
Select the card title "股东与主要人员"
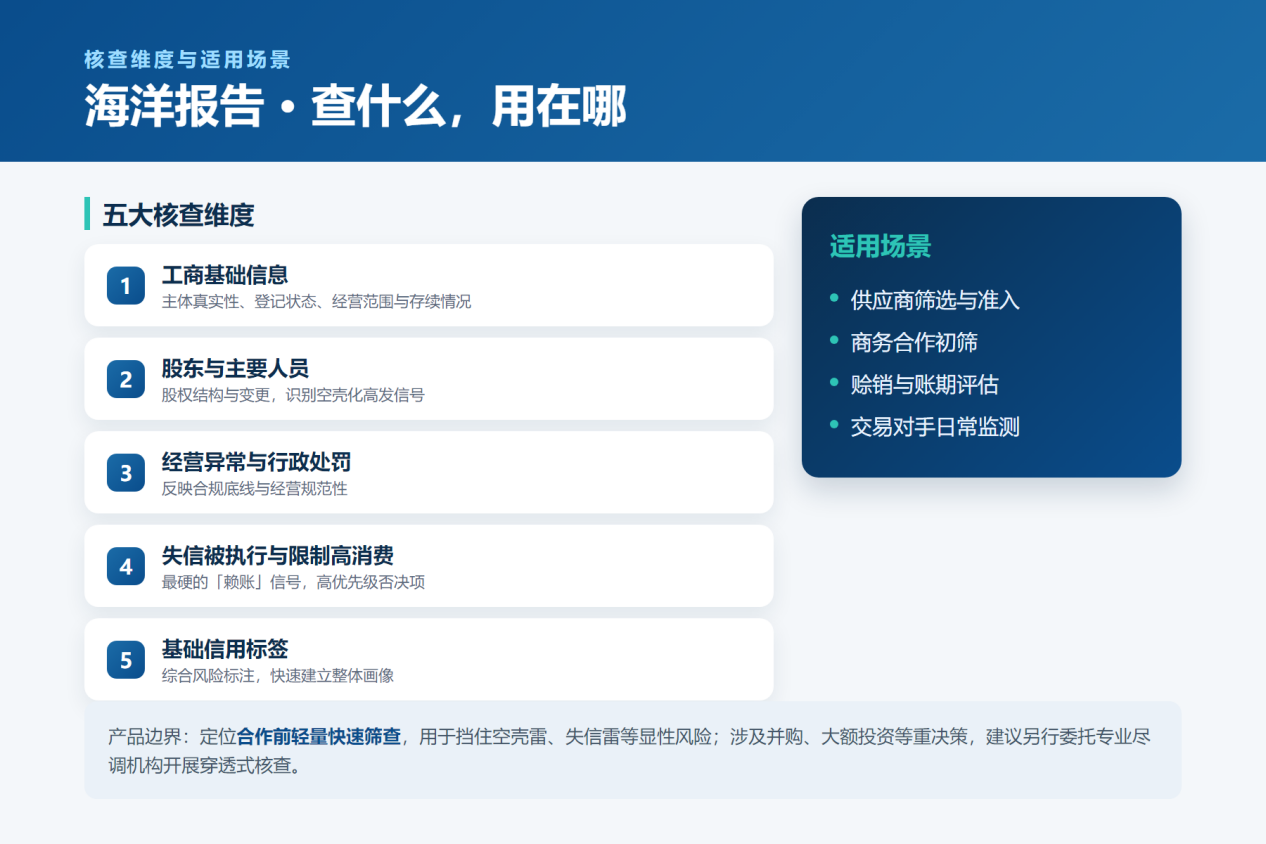pos(235,369)
